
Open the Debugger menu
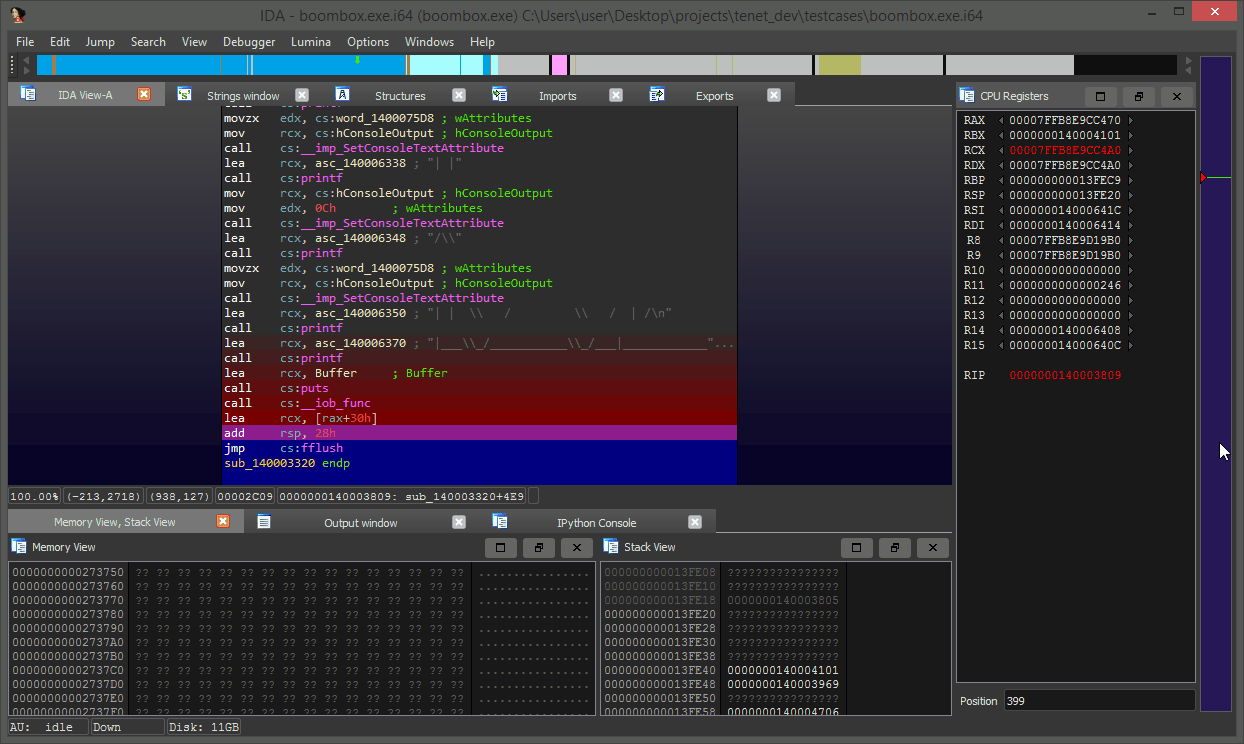pos(248,42)
